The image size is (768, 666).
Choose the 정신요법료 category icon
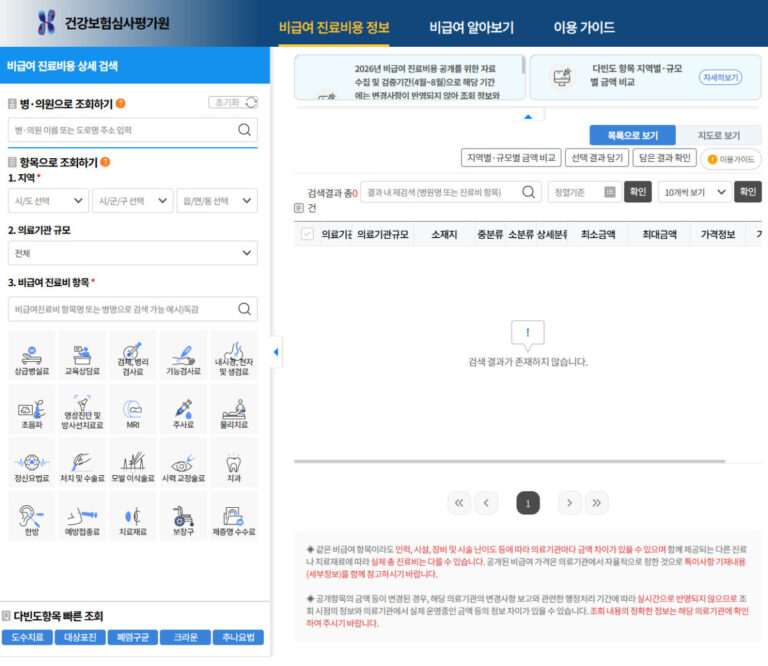tap(32, 463)
